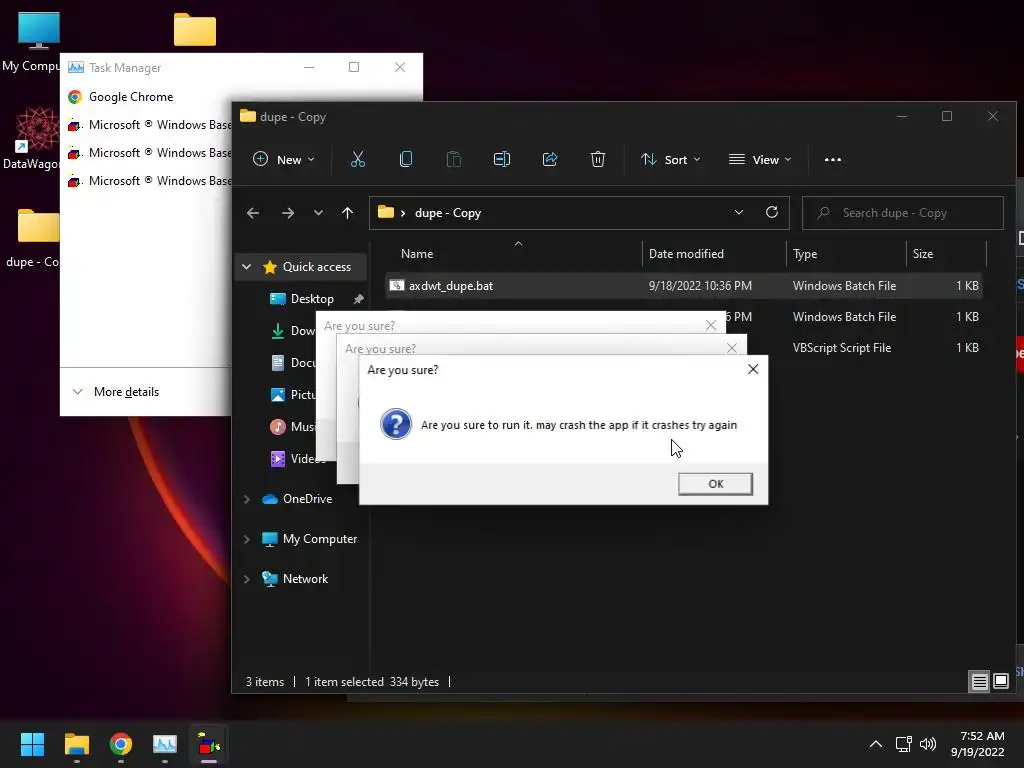Close the rearmost Are you sure dialog
The width and height of the screenshot is (1024, 768).
[x=711, y=325]
